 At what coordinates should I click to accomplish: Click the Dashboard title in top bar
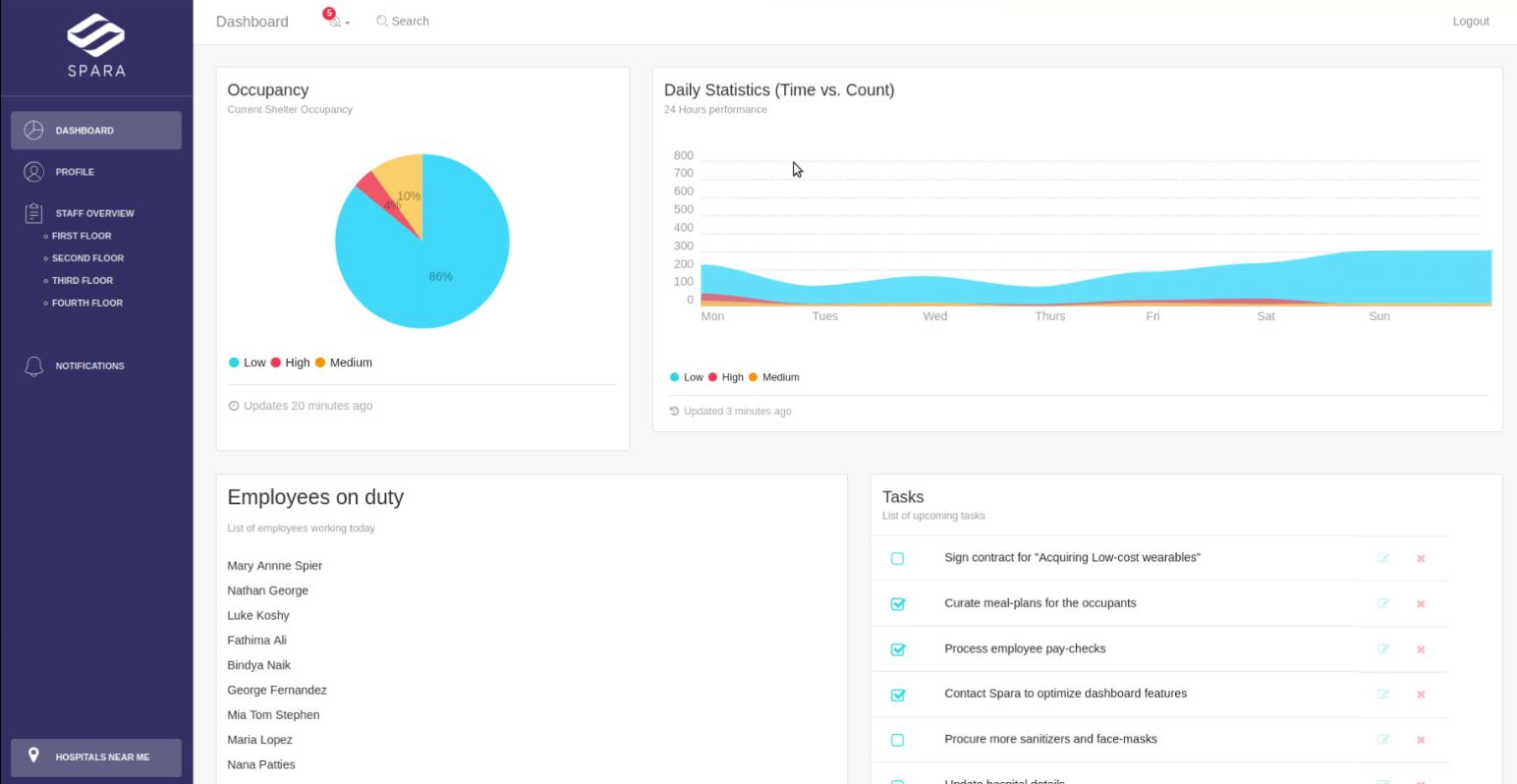coord(253,22)
